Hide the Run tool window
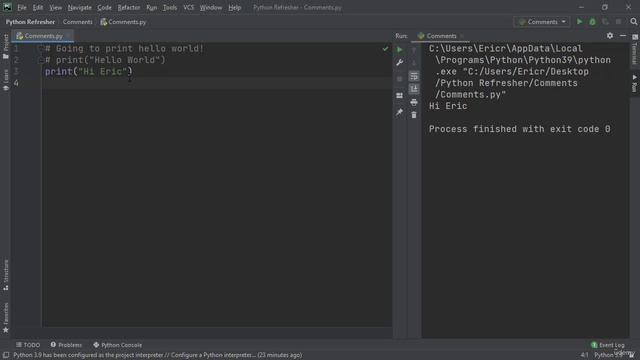This screenshot has width=640, height=360. (x=622, y=36)
